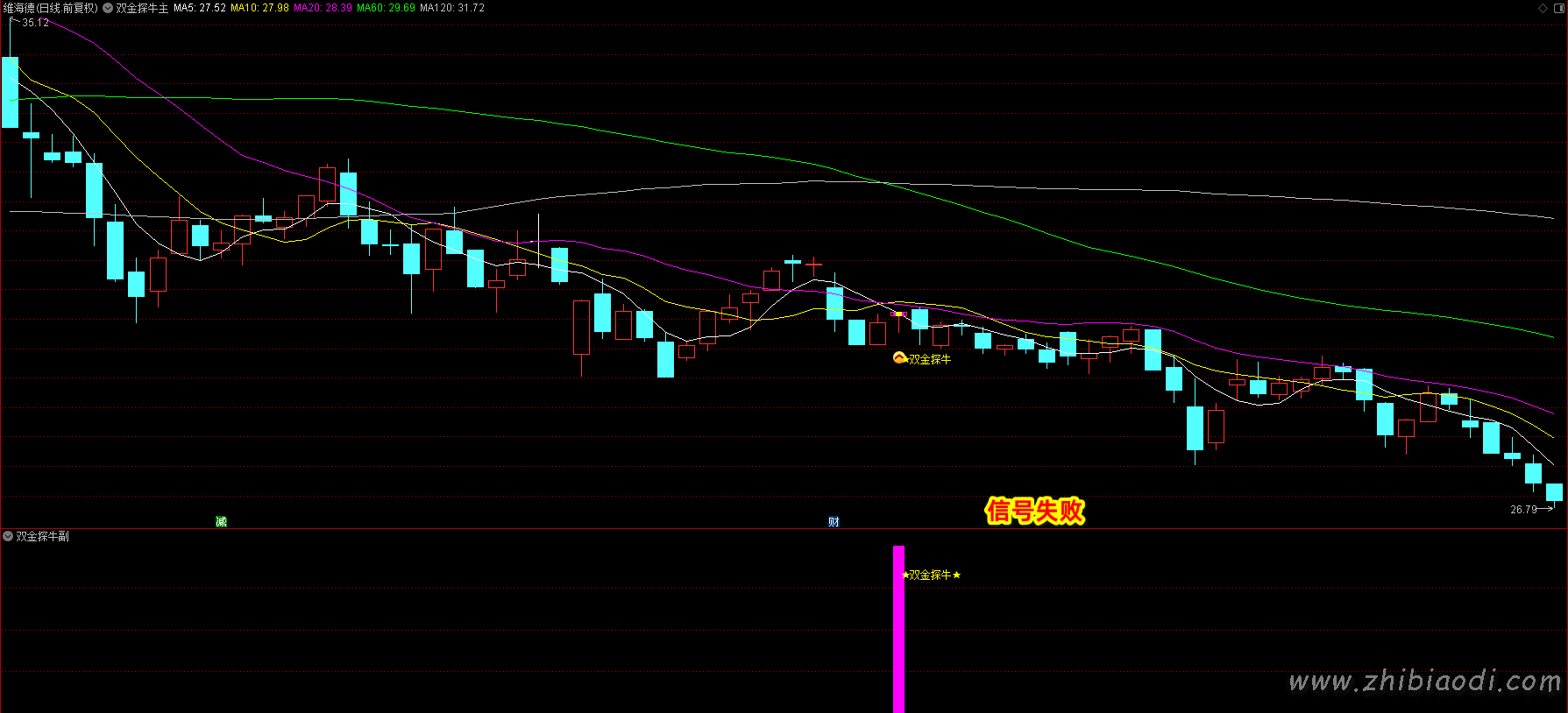Select the MA120: 31.72 legend label
Viewport: 1568px width, 713px height.
452,8
